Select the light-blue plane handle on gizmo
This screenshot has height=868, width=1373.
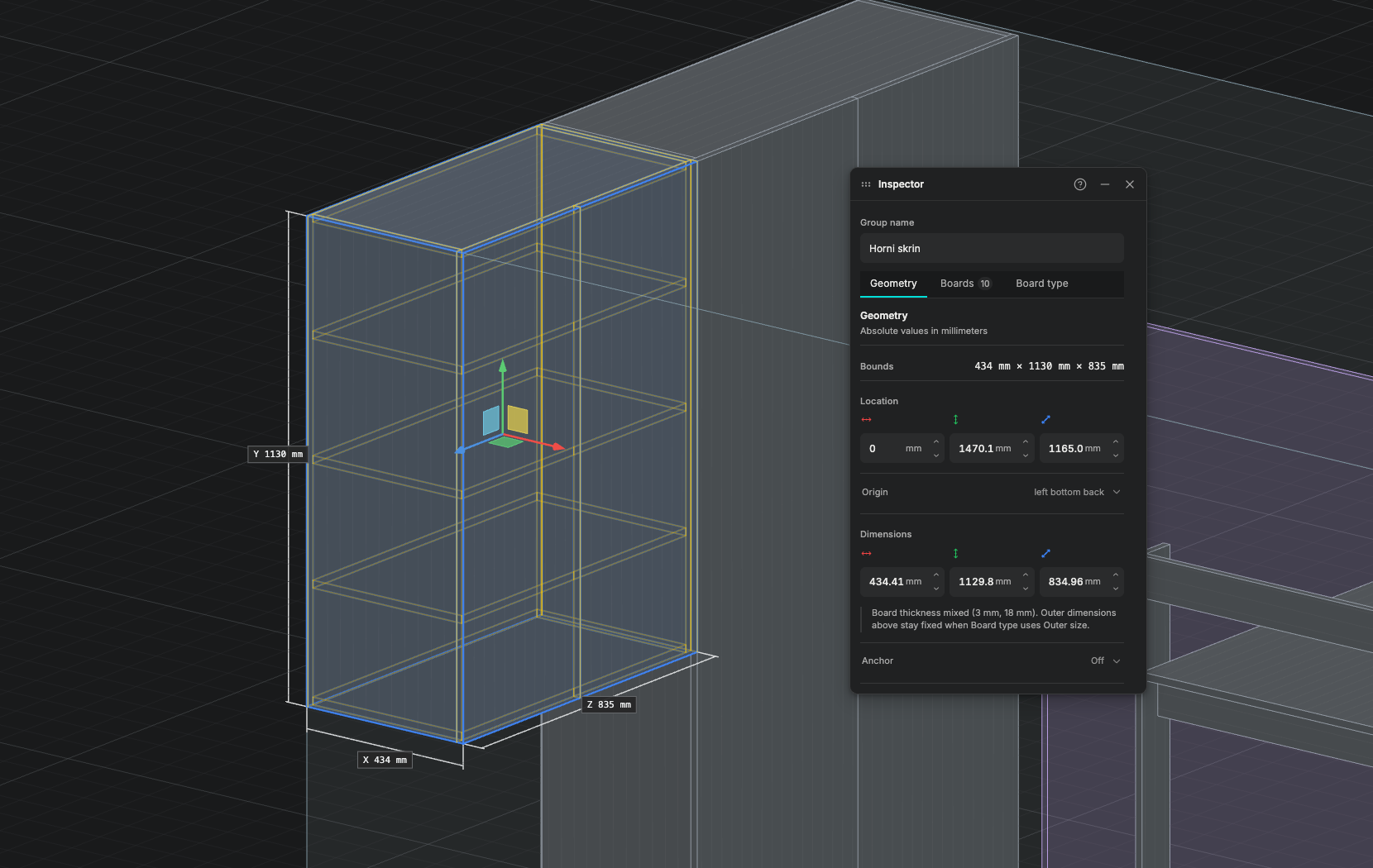(x=491, y=420)
